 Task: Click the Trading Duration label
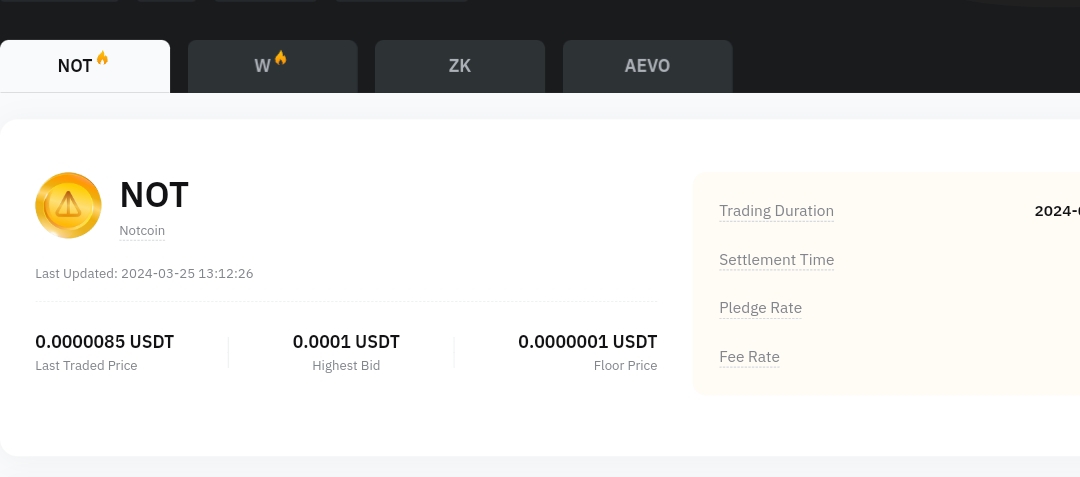tap(776, 211)
